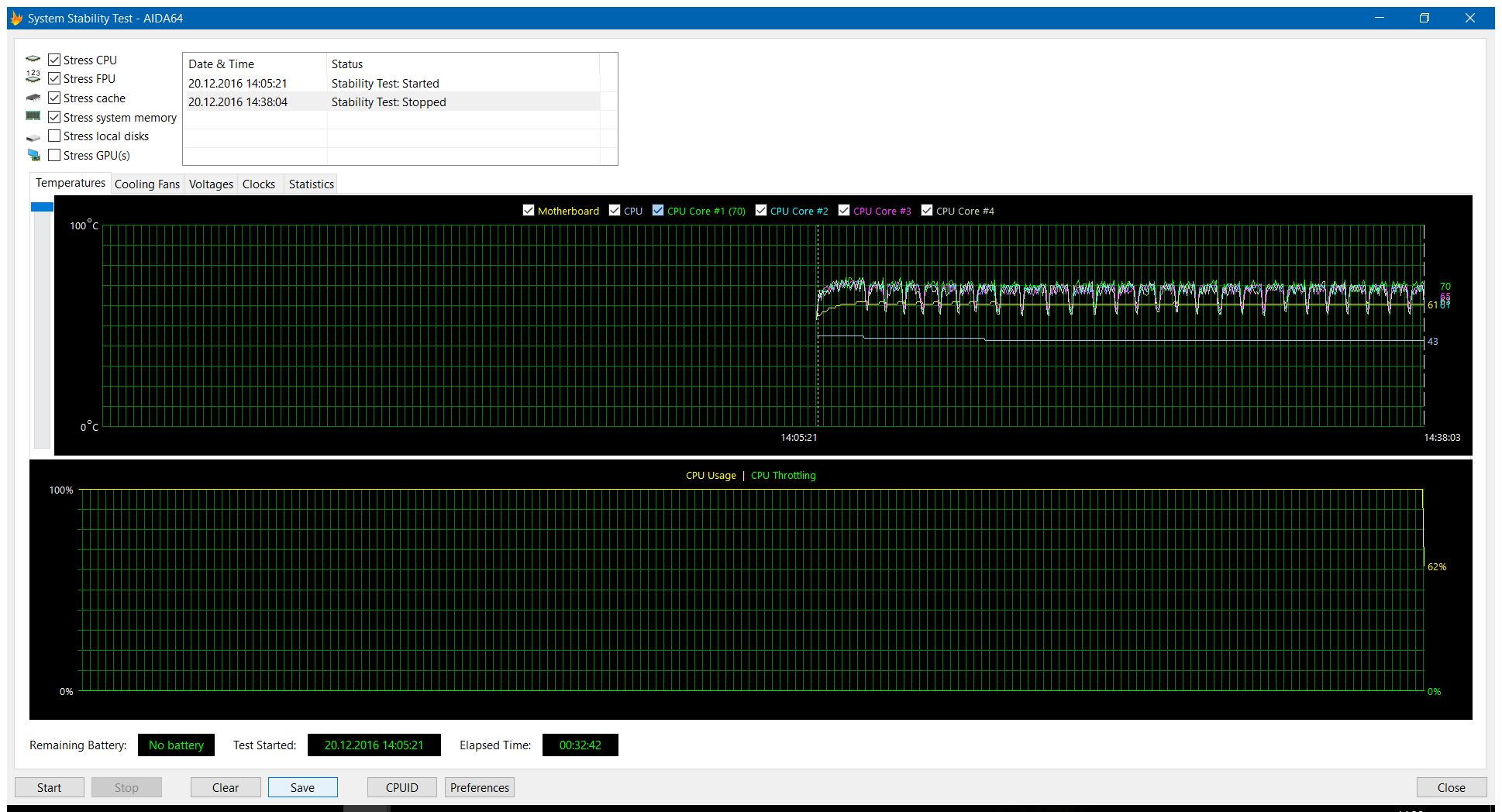
Task: Click the Clear button
Action: coord(226,787)
